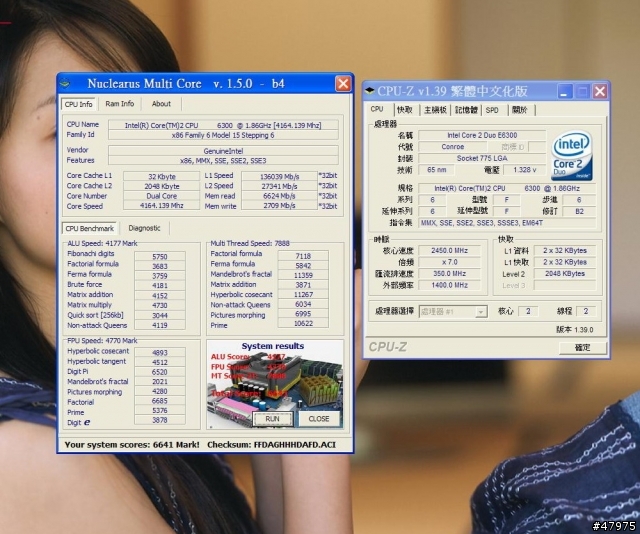The width and height of the screenshot is (640, 534).
Task: Click the Core Cache L2 value 2048 Kbyte
Action: [x=162, y=186]
